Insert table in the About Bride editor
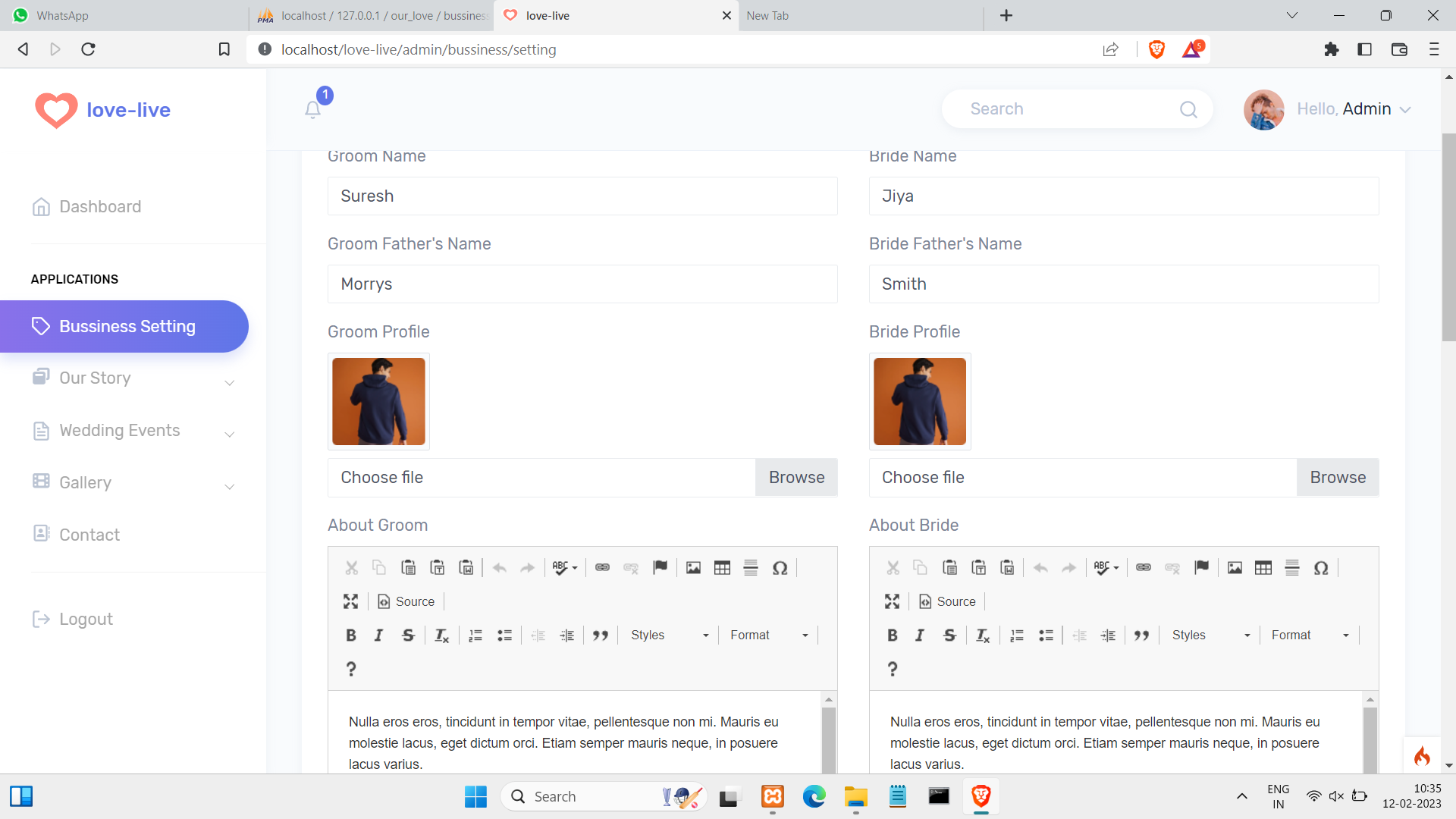The width and height of the screenshot is (1456, 819). coord(1264,568)
